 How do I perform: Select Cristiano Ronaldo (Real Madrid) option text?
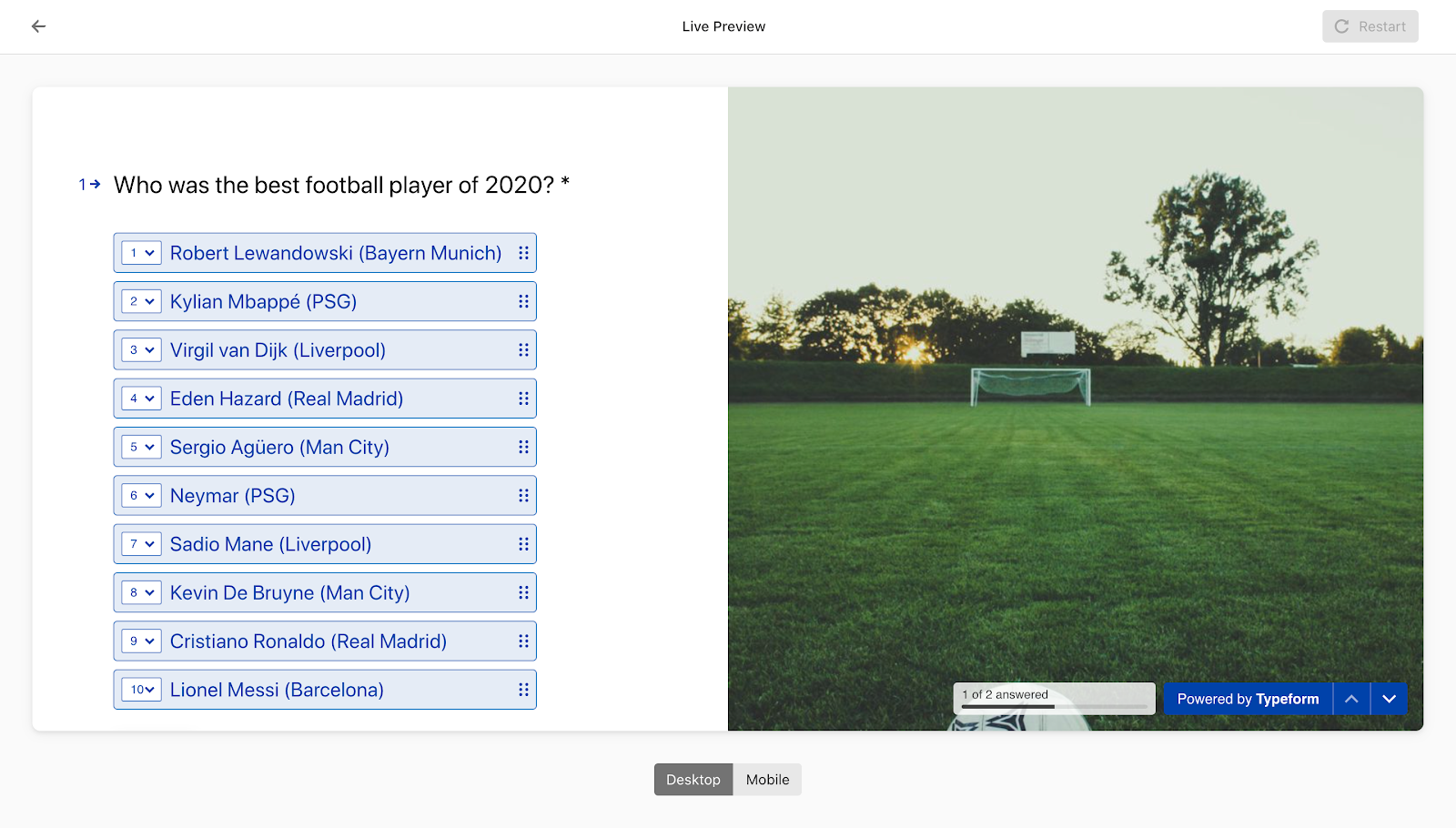pos(308,641)
